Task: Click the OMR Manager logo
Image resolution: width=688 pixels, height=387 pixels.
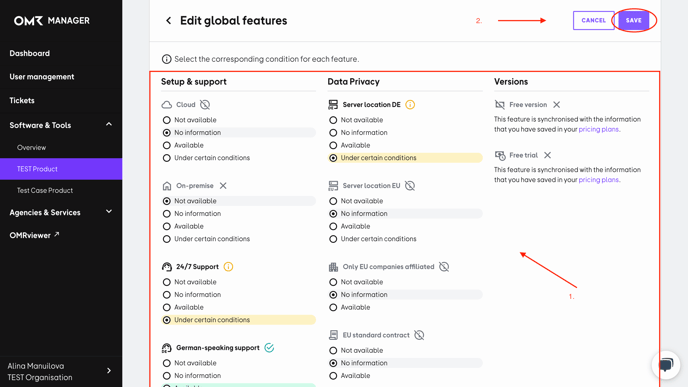Action: 52,21
